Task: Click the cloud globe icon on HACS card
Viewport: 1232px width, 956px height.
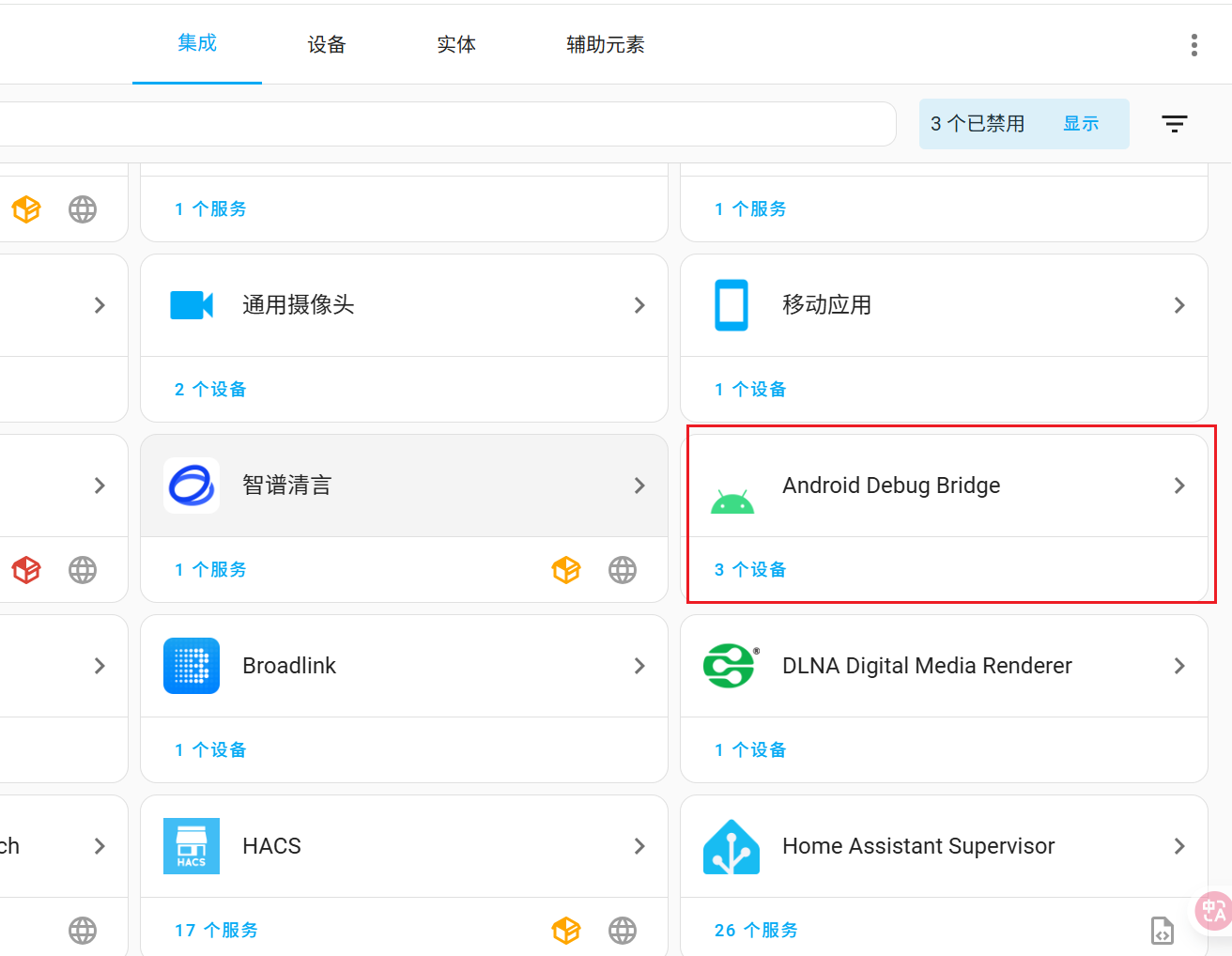Action: (x=623, y=931)
